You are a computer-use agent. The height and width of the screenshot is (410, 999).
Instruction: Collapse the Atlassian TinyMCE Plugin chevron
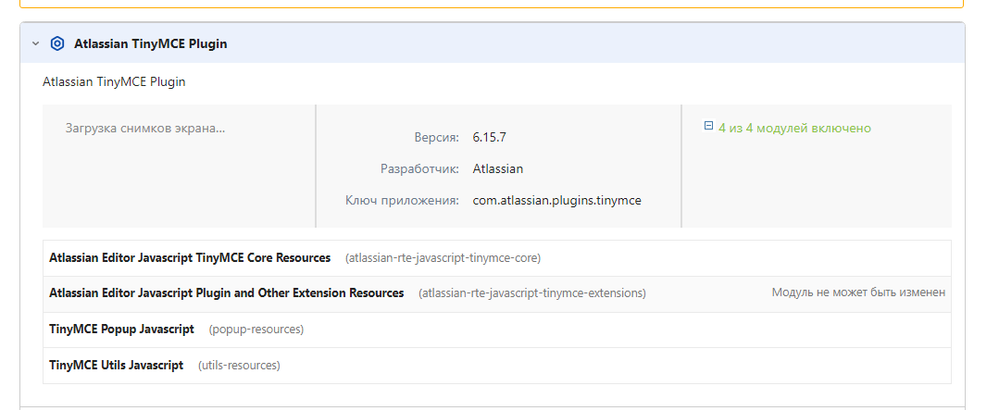point(36,44)
